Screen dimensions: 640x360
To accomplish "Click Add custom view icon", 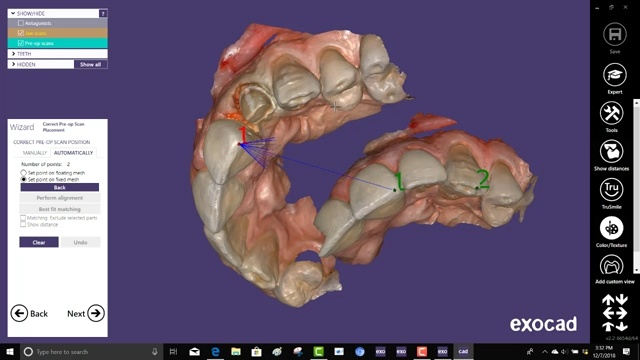I will pyautogui.click(x=611, y=266).
